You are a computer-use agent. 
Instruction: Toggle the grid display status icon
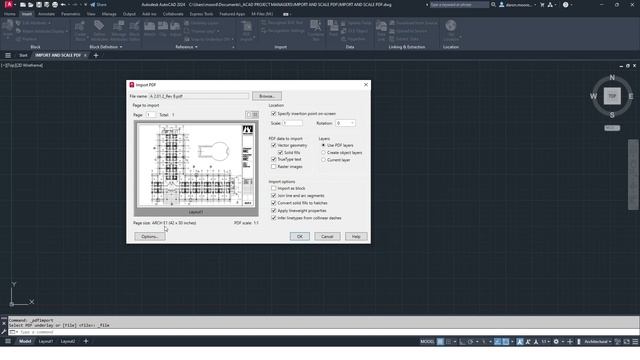(x=440, y=342)
